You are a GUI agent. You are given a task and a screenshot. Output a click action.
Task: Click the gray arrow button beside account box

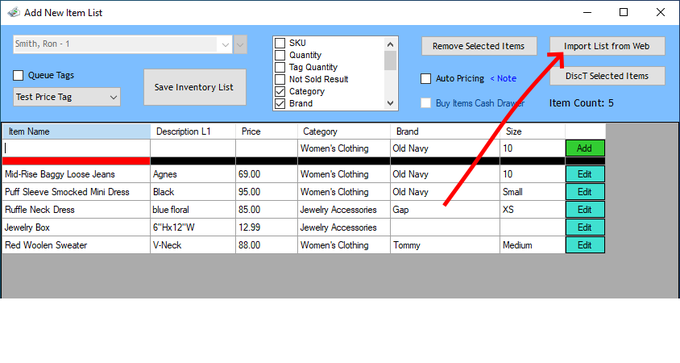(x=240, y=44)
